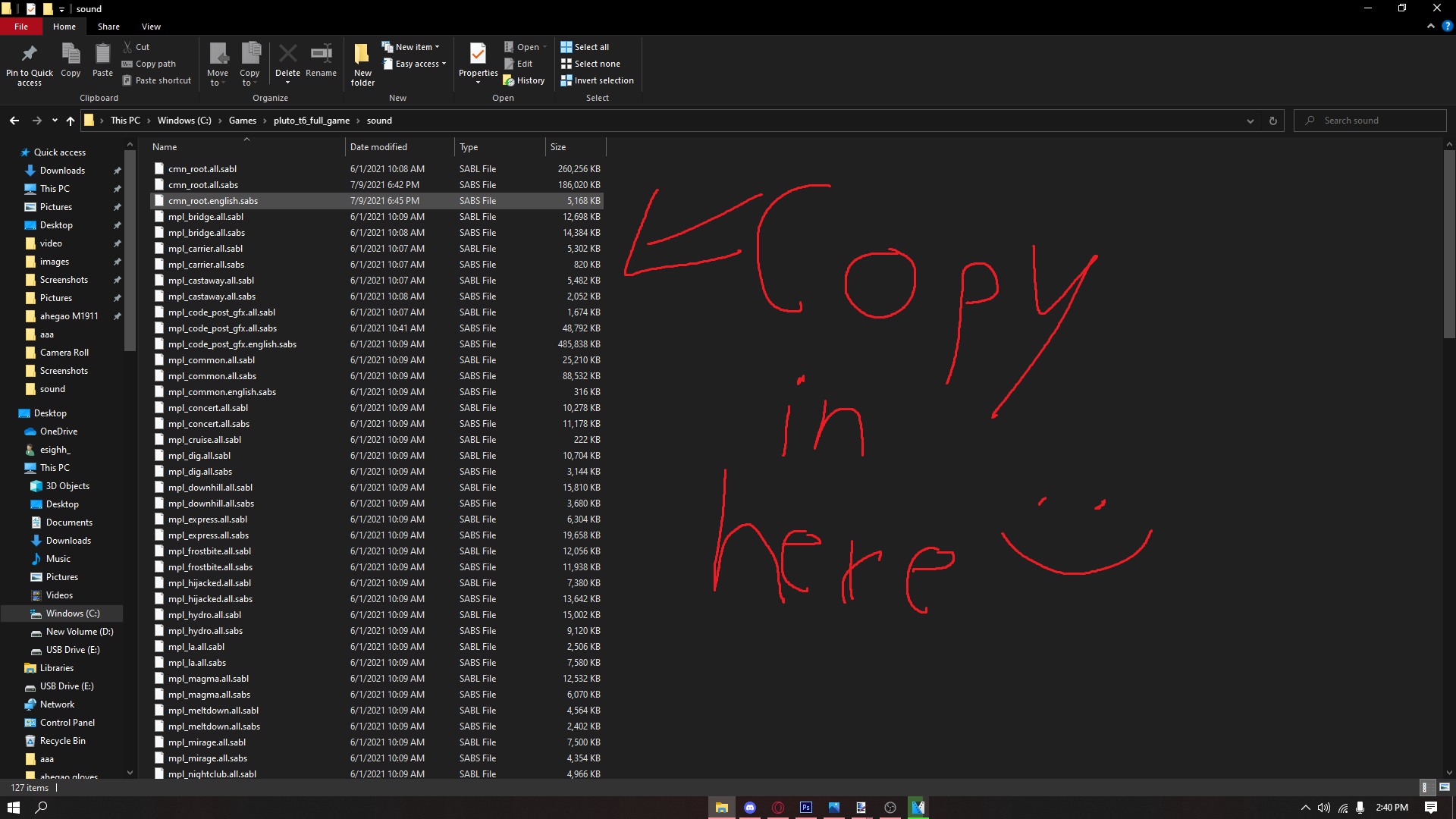Click Invert selection

tap(597, 80)
